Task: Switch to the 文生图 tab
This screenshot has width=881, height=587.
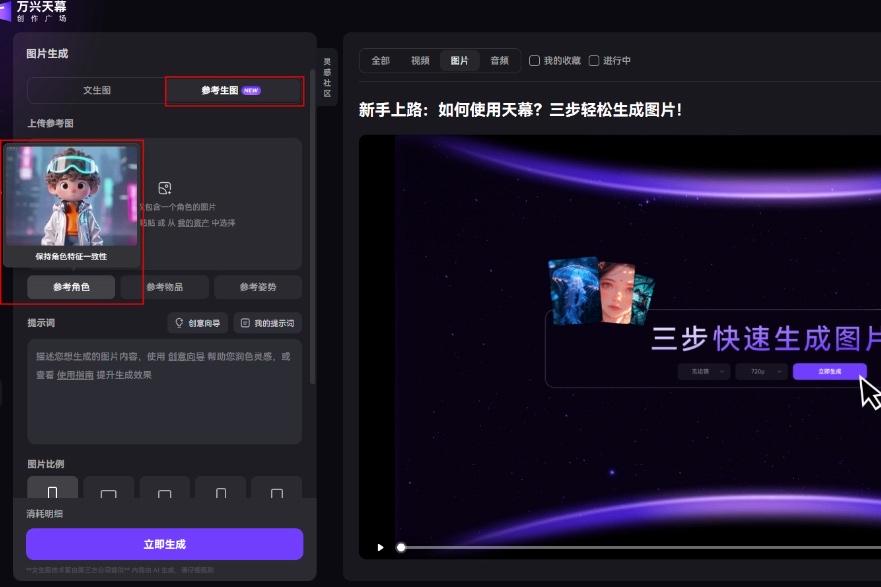Action: (97, 90)
